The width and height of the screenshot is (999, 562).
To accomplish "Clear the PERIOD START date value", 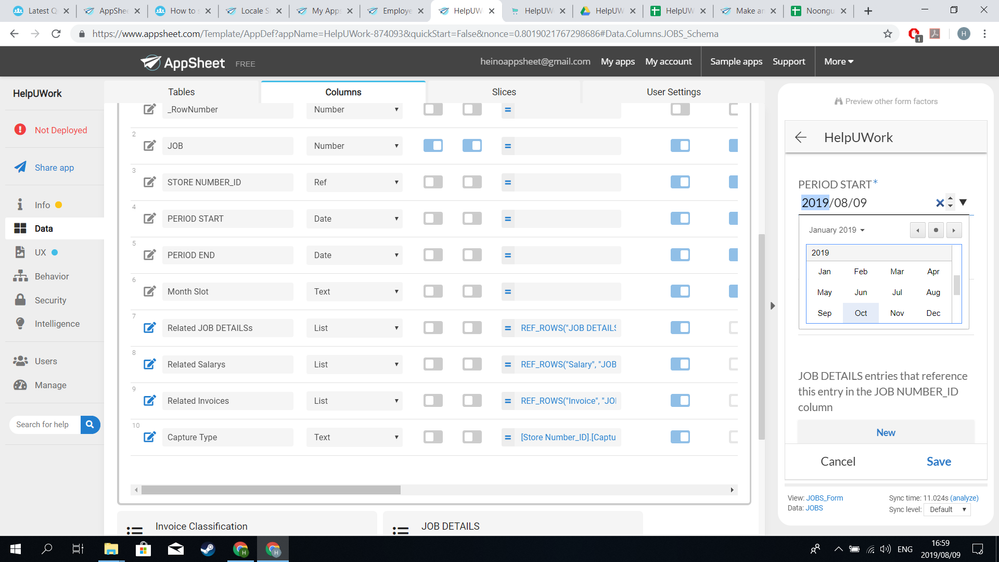I will [939, 203].
